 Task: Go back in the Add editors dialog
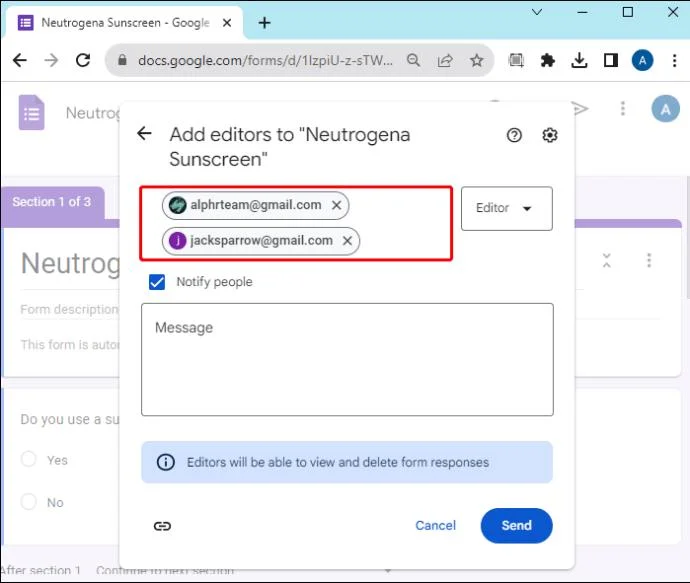pyautogui.click(x=144, y=133)
